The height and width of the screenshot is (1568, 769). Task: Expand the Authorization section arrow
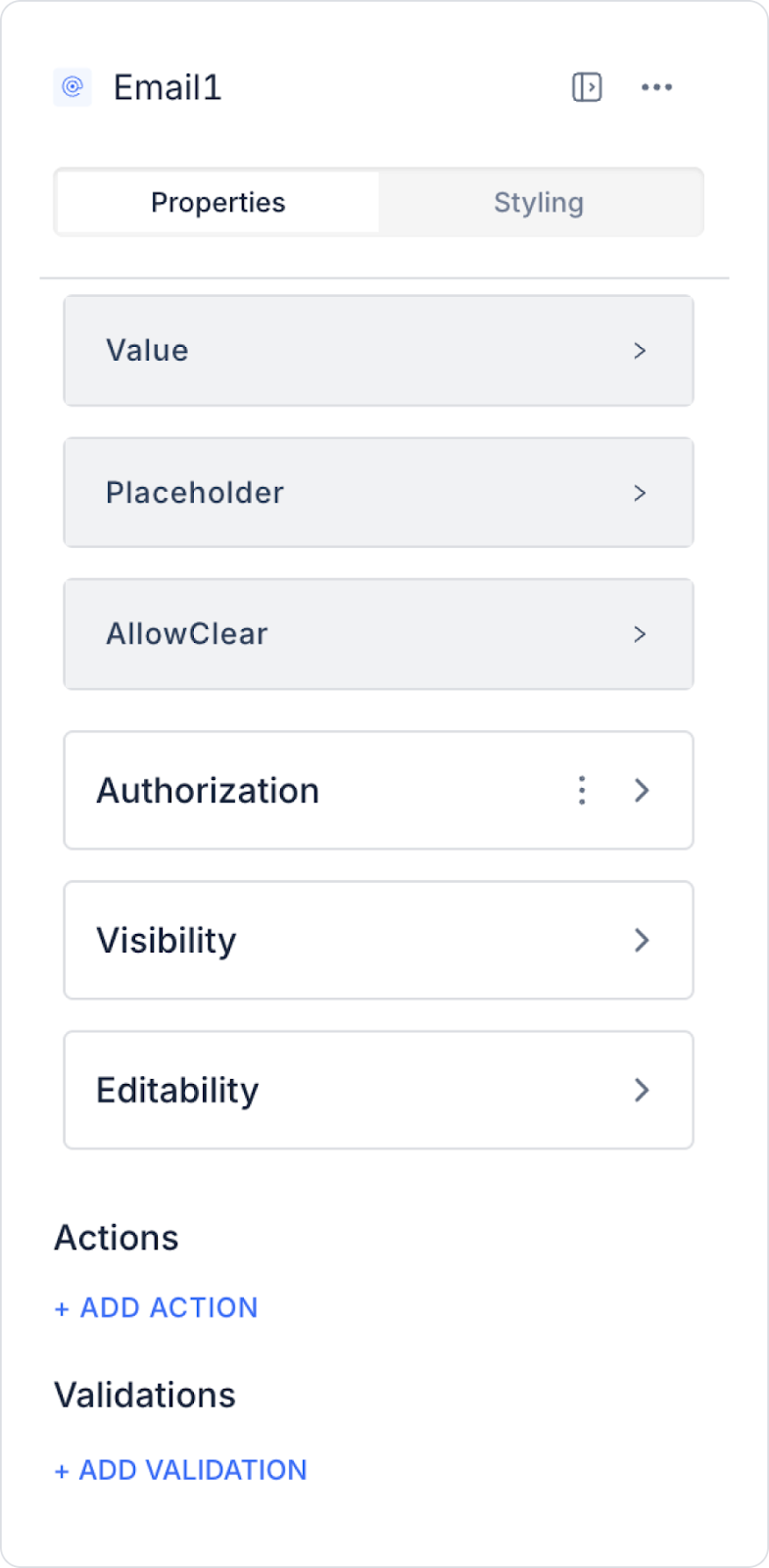[642, 790]
